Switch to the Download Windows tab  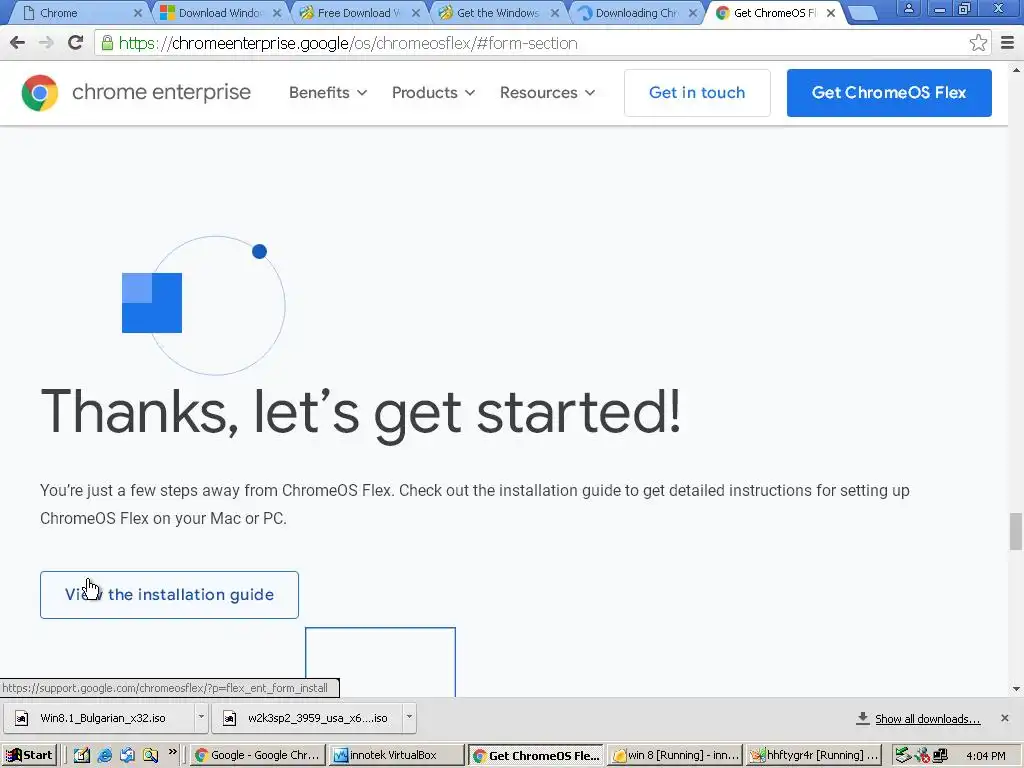click(x=219, y=13)
